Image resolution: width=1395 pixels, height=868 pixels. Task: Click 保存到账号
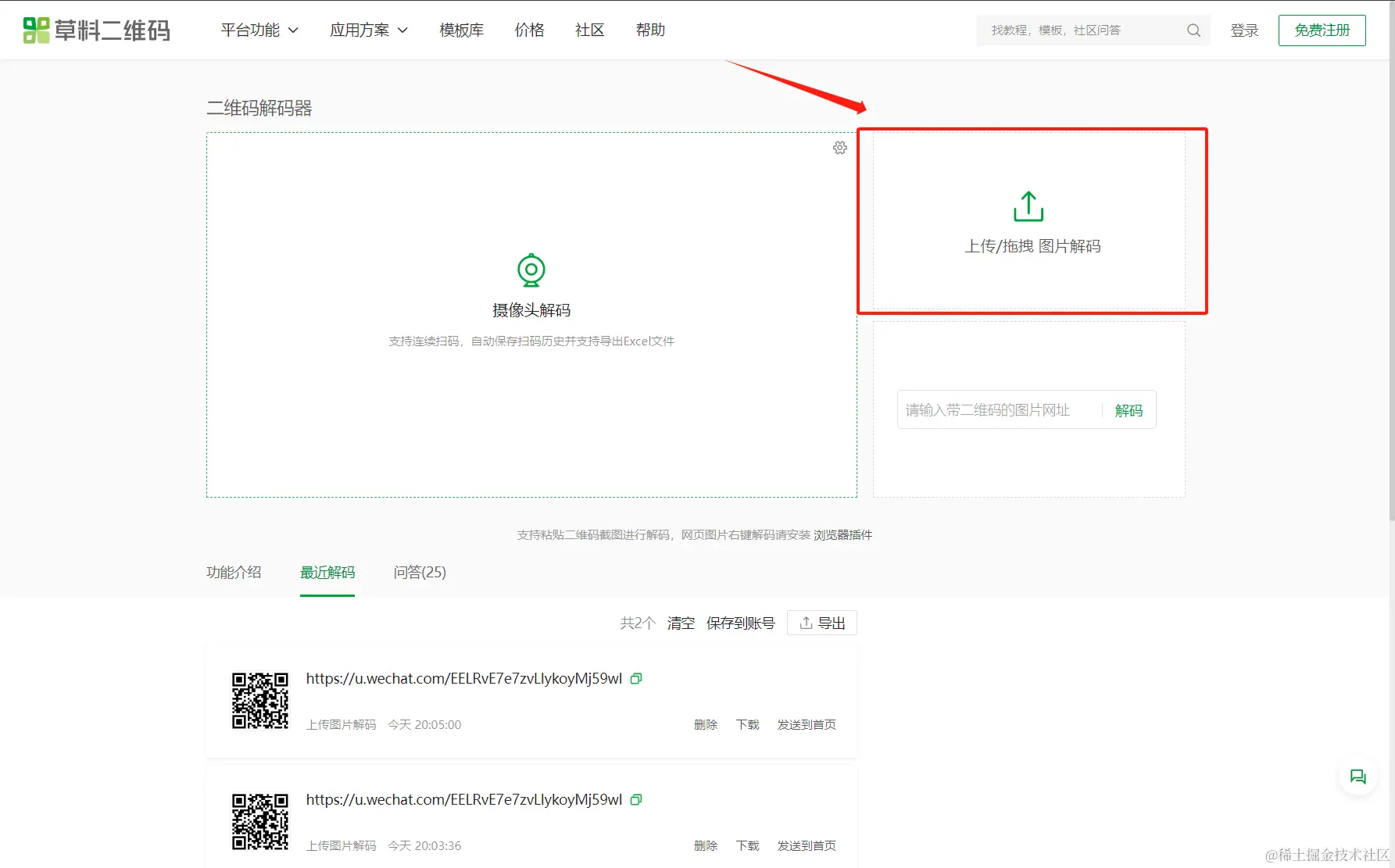740,623
